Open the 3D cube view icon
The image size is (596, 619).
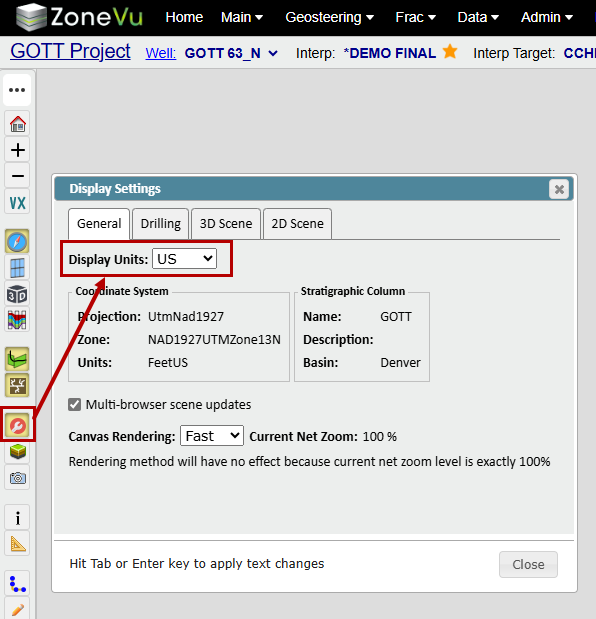tap(17, 294)
